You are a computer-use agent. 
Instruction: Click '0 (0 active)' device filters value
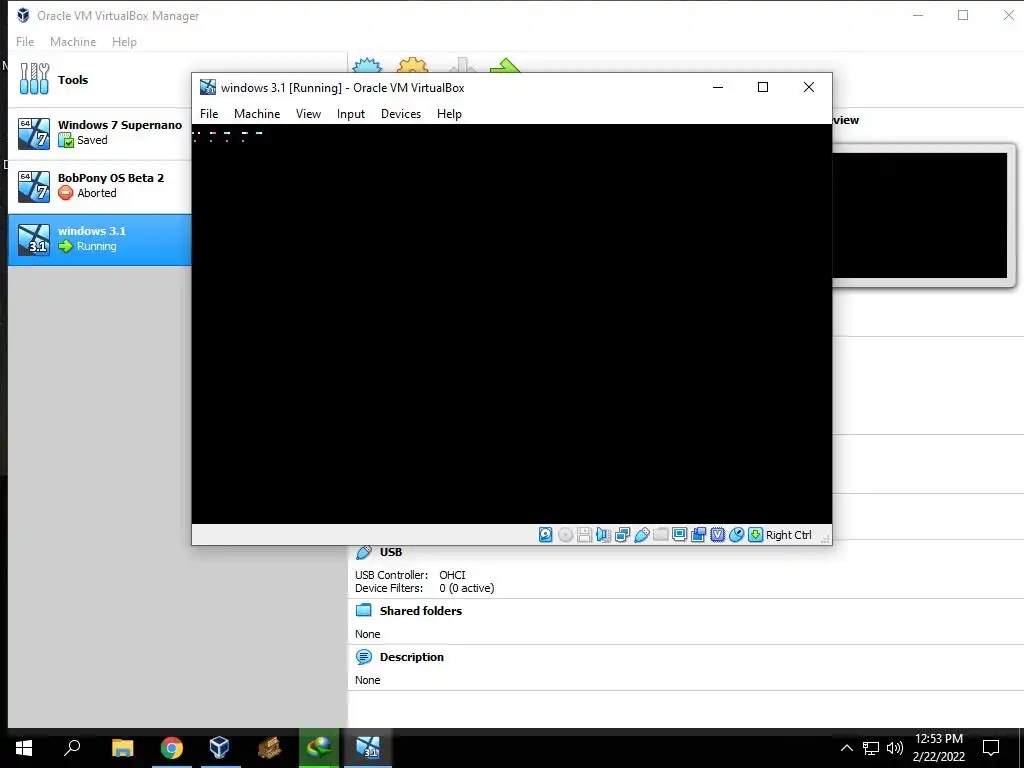pyautogui.click(x=467, y=588)
